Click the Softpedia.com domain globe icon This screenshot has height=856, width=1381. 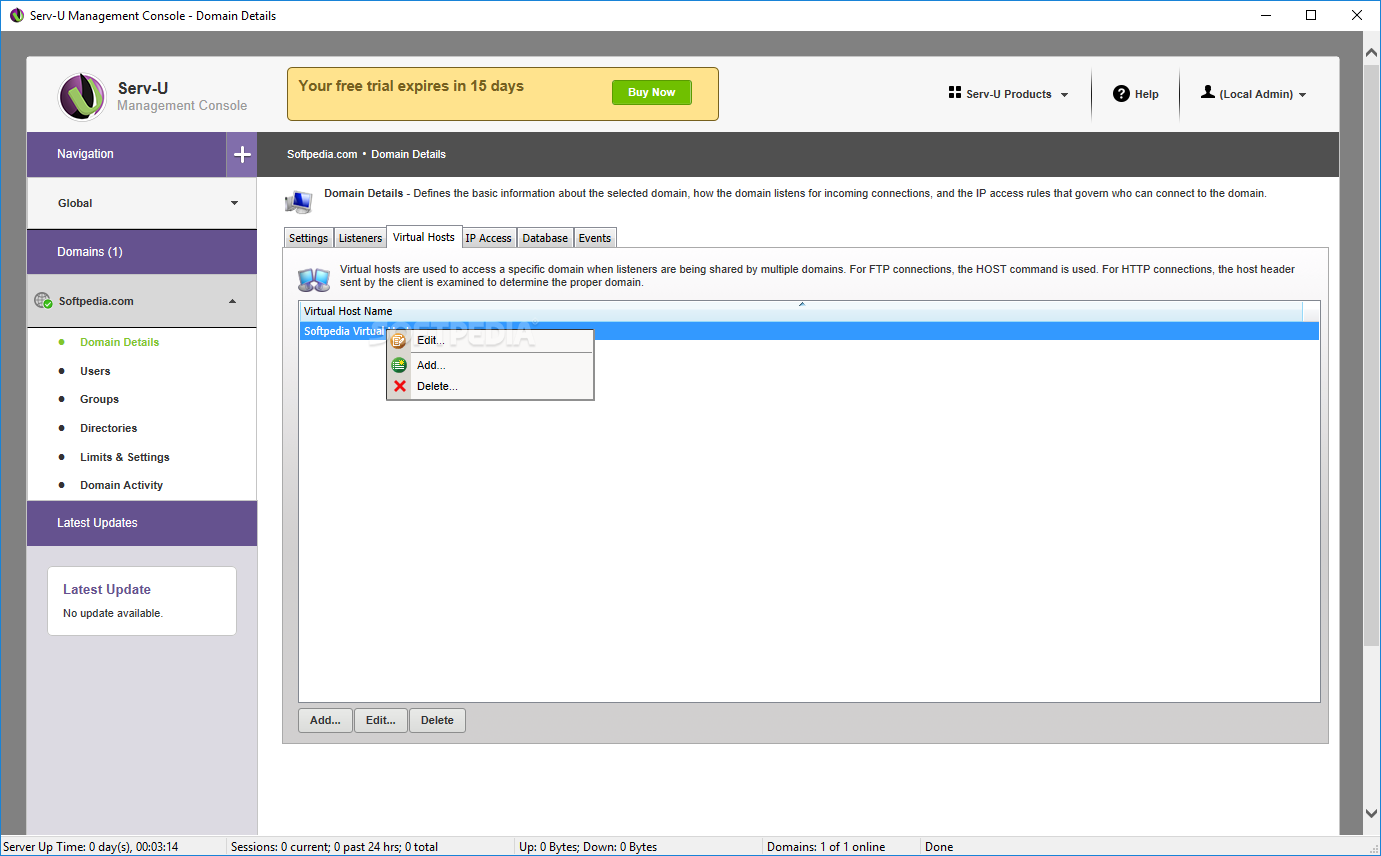tap(43, 300)
